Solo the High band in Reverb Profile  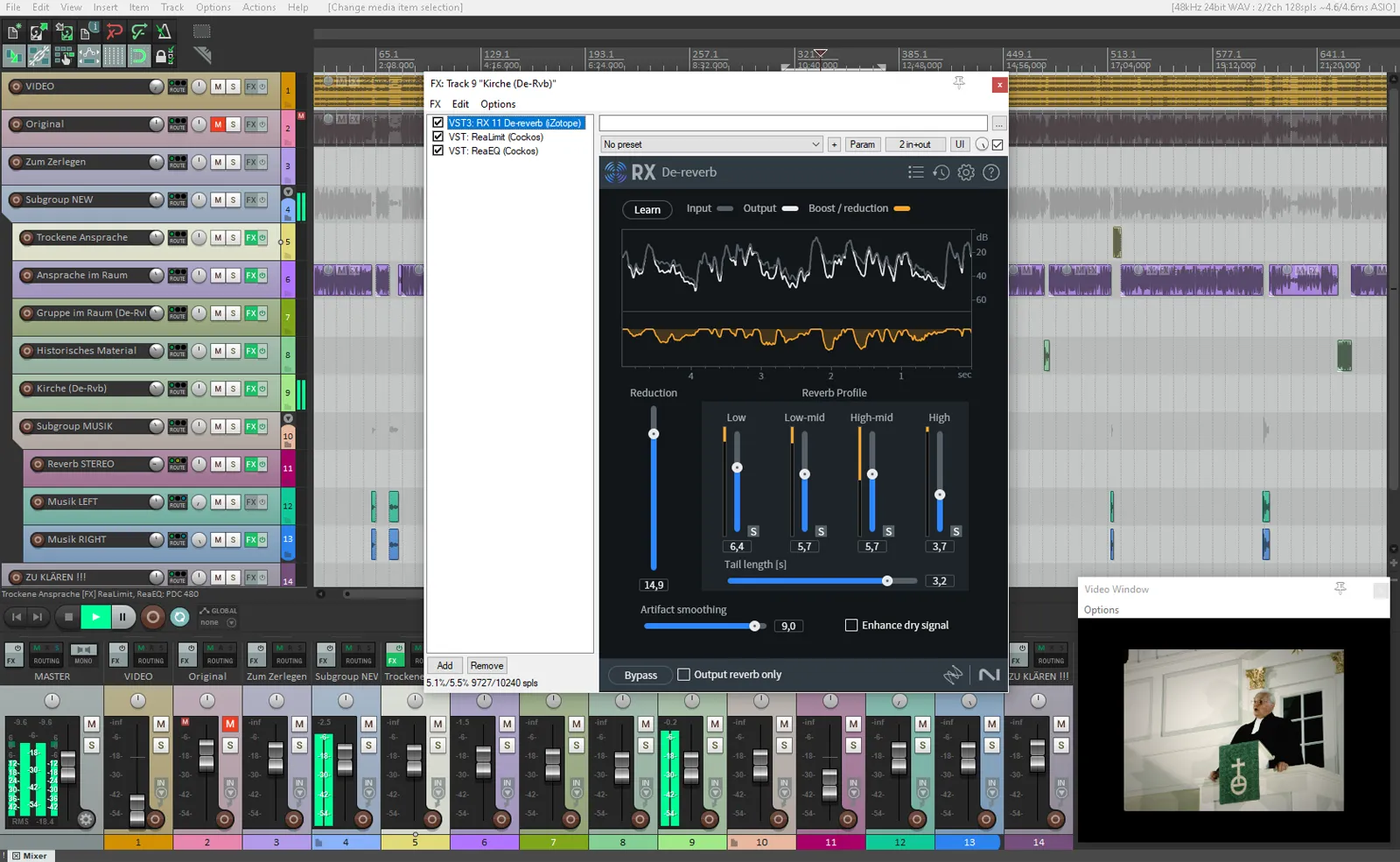955,531
